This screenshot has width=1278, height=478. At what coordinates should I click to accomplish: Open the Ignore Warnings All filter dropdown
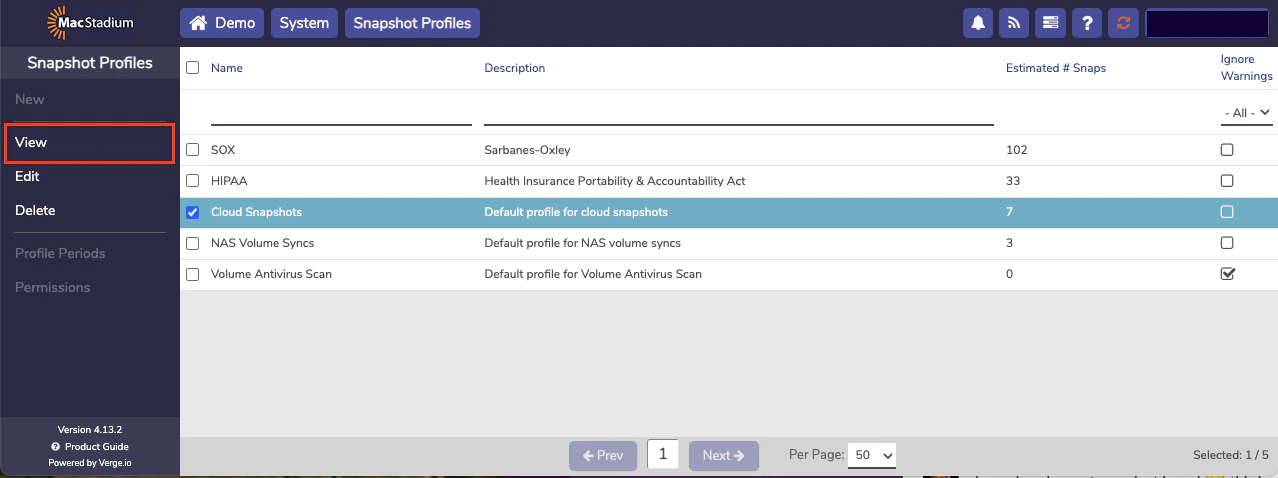1247,113
